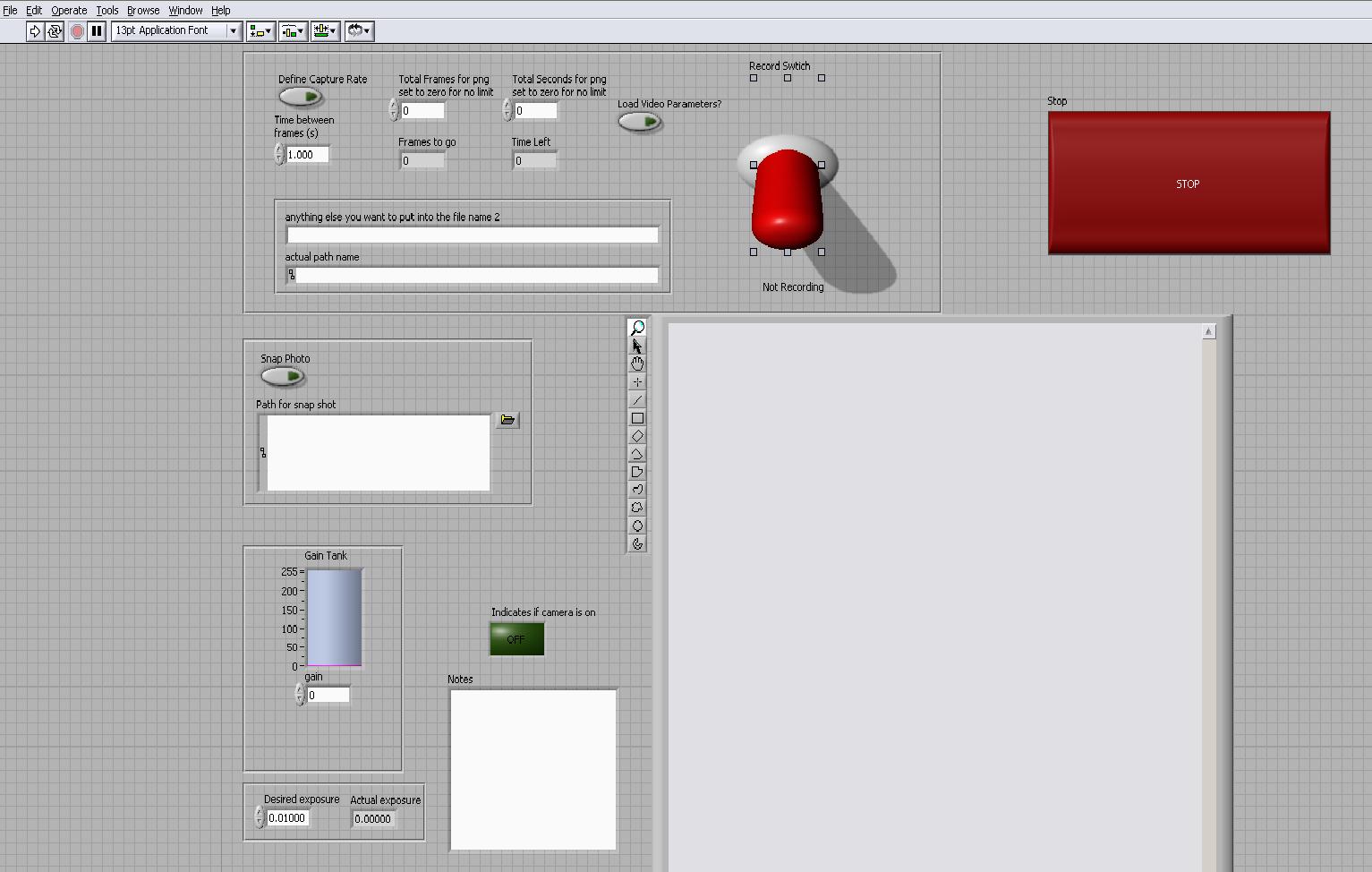Click inside the Gain Tank slider
Screen dimensions: 1372x872
coord(335,618)
